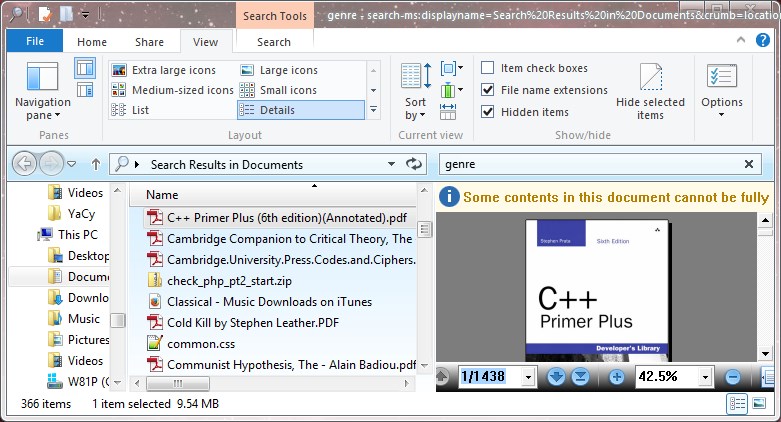Enable Item check boxes
This screenshot has width=781, height=422.
click(x=534, y=68)
